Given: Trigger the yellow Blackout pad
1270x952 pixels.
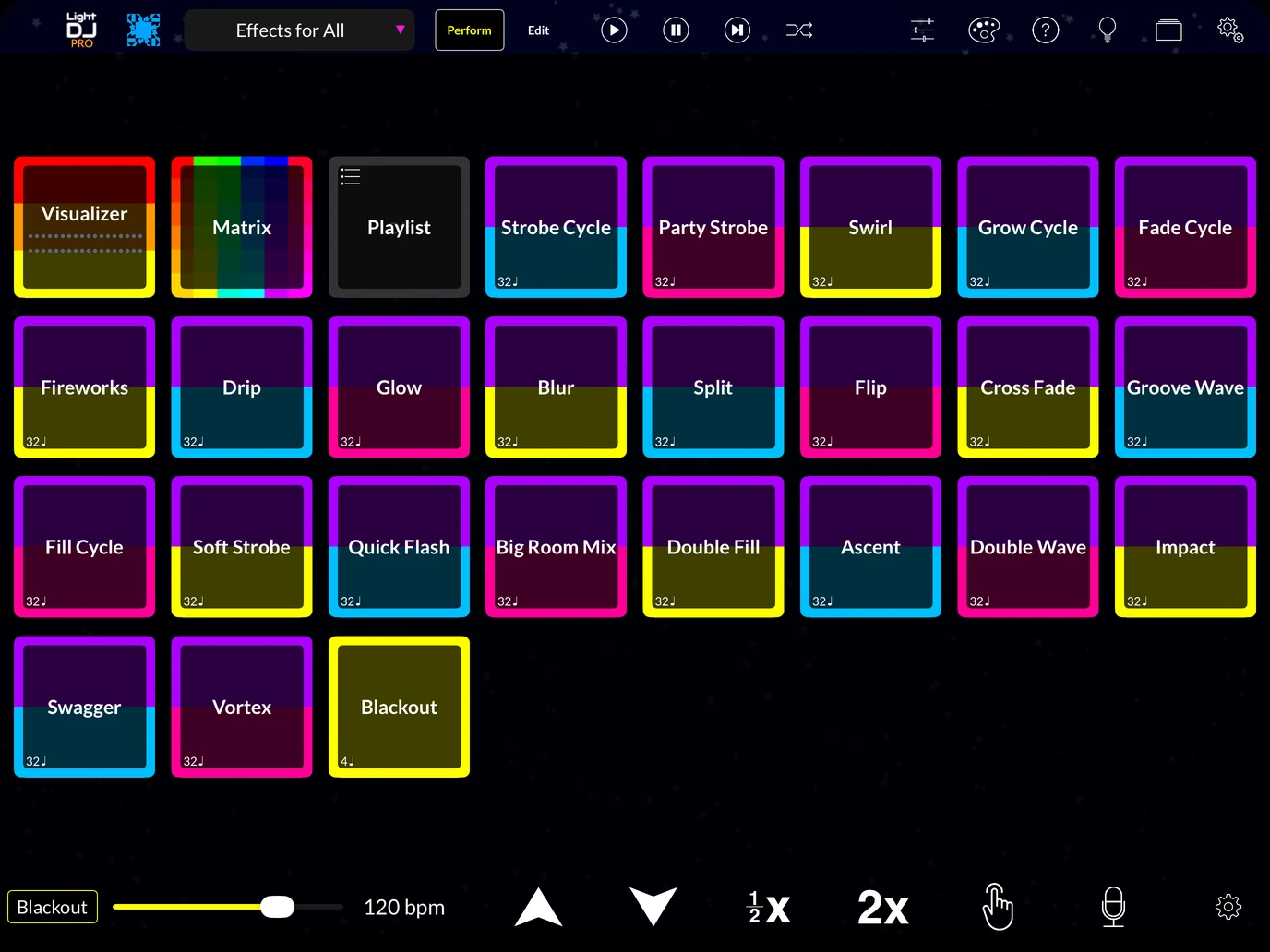Looking at the screenshot, I should [x=399, y=707].
